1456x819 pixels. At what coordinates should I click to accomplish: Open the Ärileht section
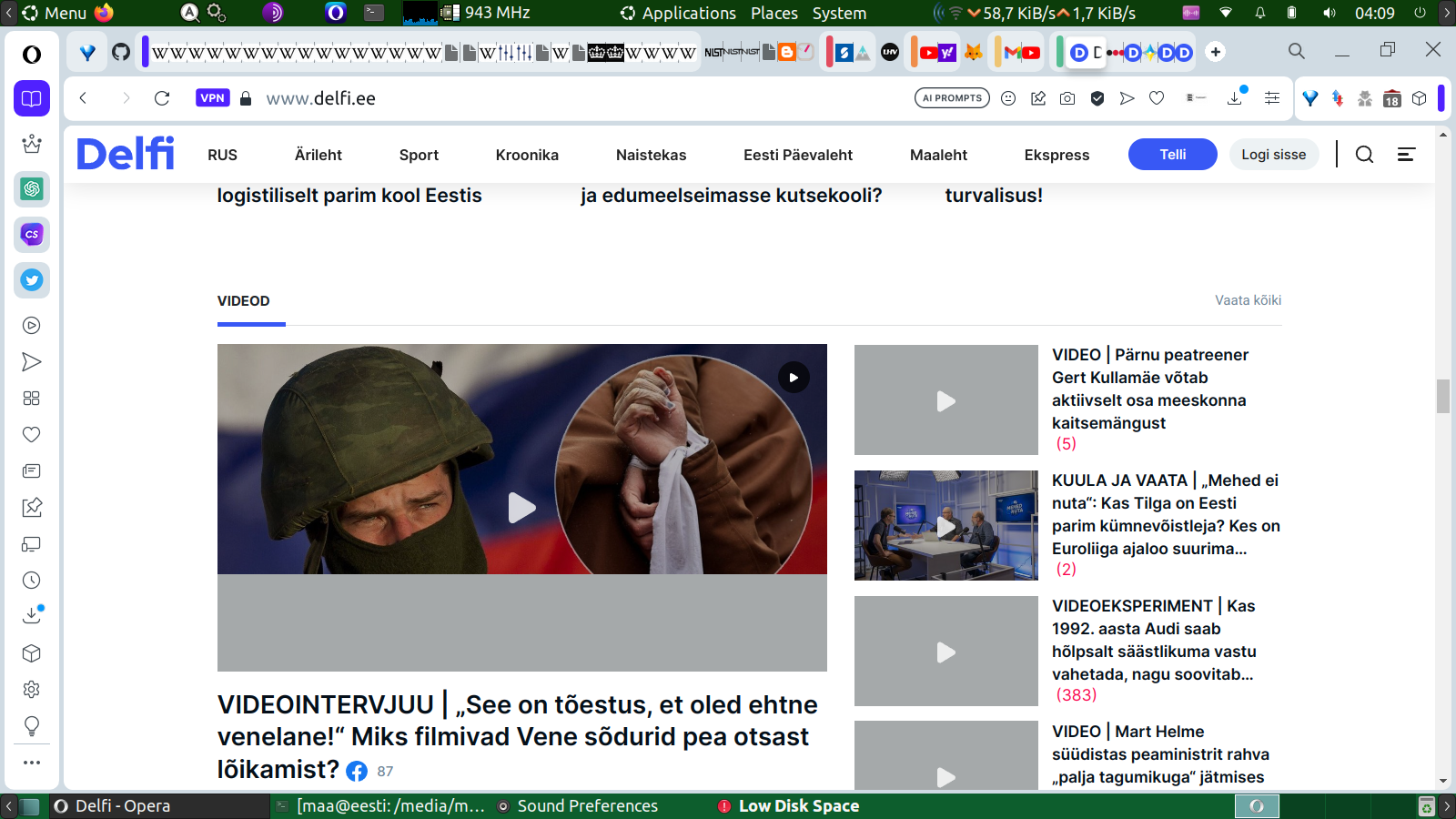[318, 155]
